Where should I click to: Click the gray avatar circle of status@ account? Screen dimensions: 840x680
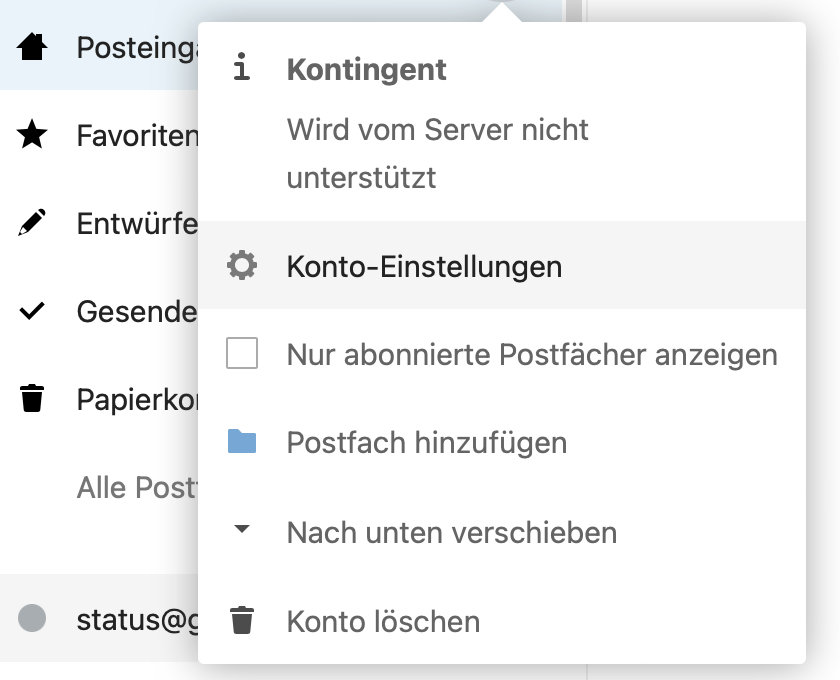pyautogui.click(x=32, y=618)
